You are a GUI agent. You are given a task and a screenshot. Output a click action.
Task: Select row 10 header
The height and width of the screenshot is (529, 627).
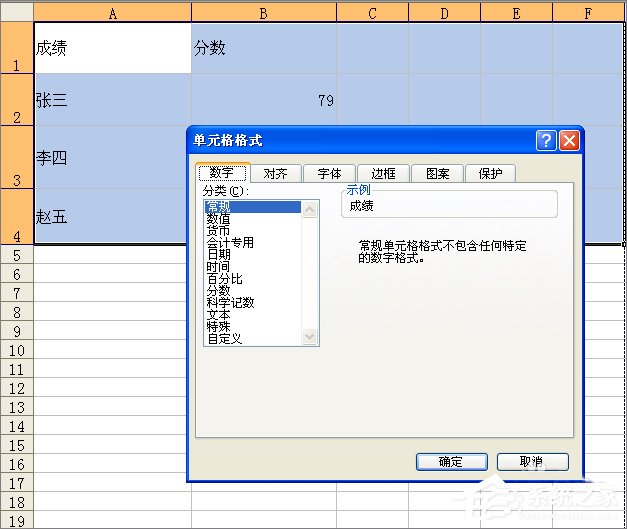coord(16,350)
